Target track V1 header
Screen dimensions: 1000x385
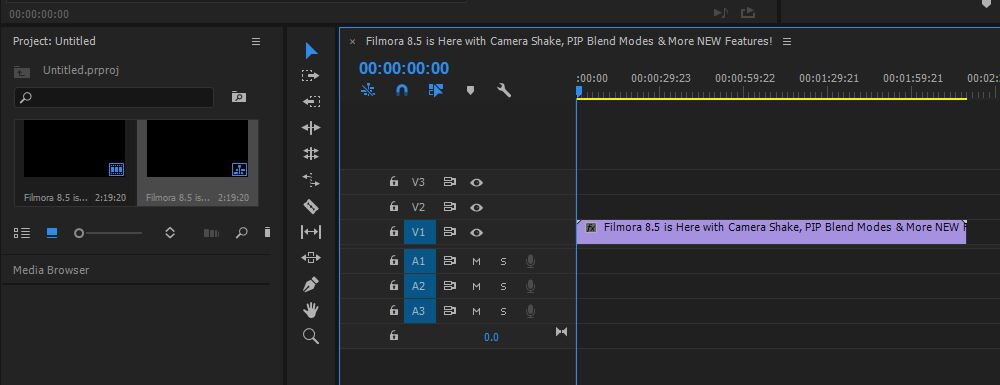click(420, 233)
